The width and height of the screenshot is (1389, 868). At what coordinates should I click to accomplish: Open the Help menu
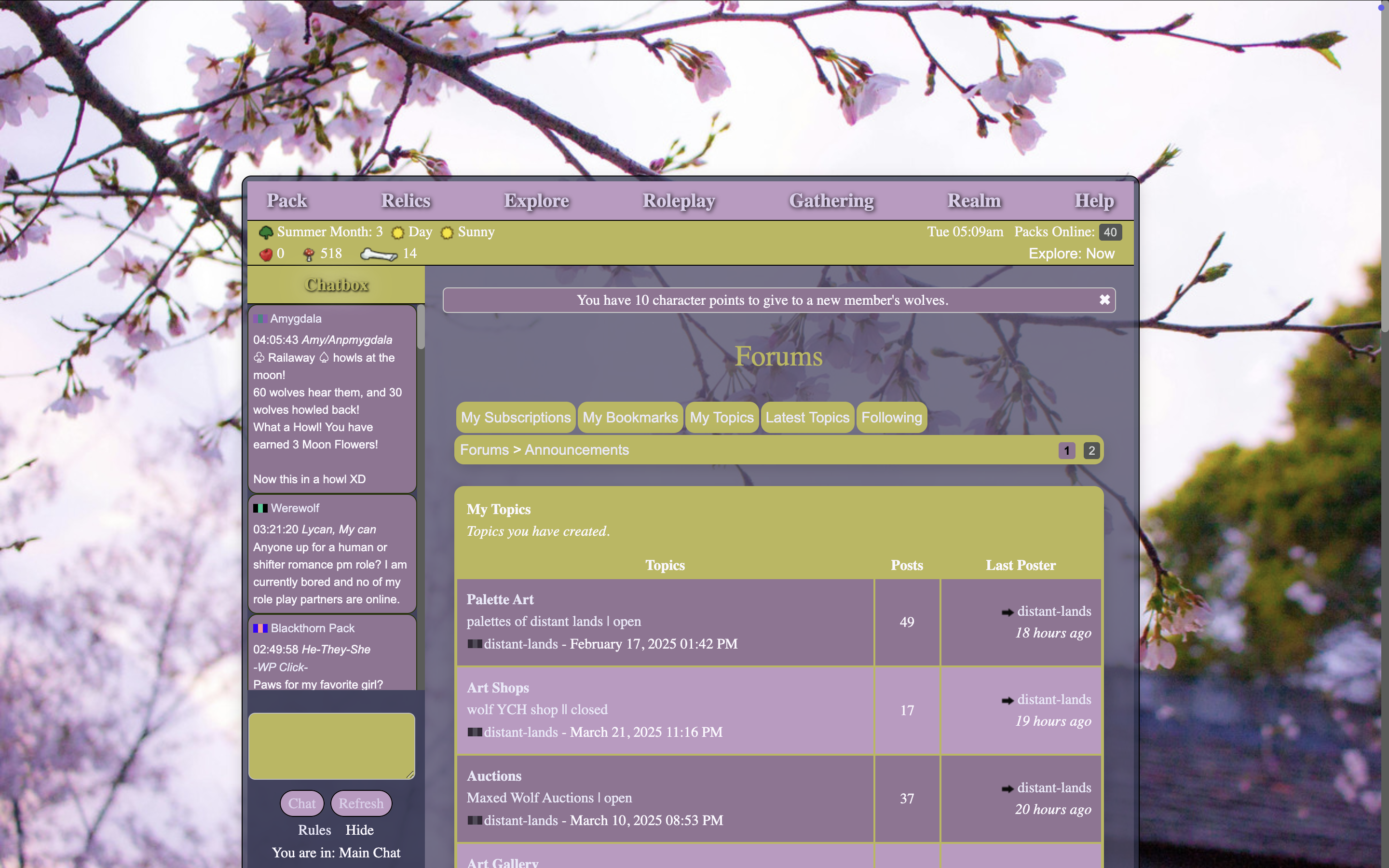pyautogui.click(x=1094, y=200)
